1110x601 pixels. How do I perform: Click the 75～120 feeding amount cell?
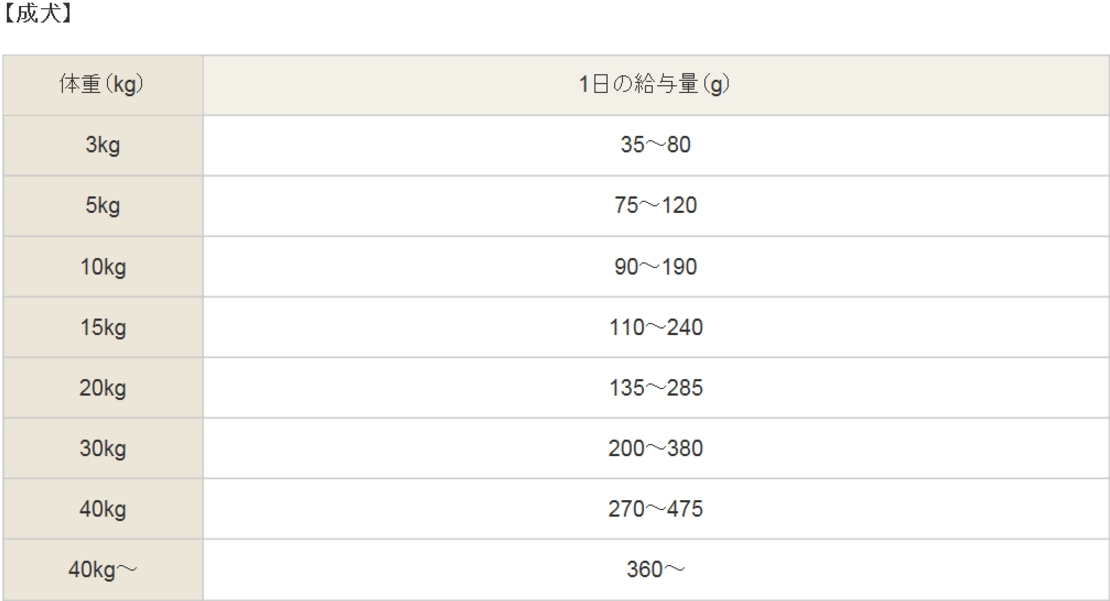point(655,207)
